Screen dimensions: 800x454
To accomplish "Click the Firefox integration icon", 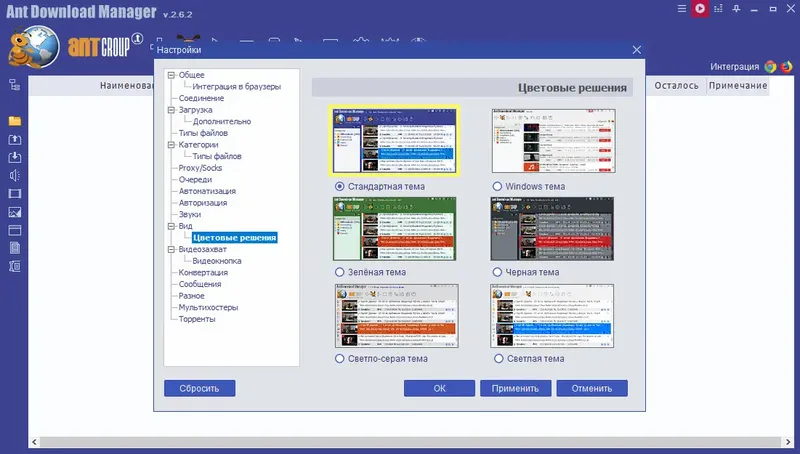I will [787, 67].
